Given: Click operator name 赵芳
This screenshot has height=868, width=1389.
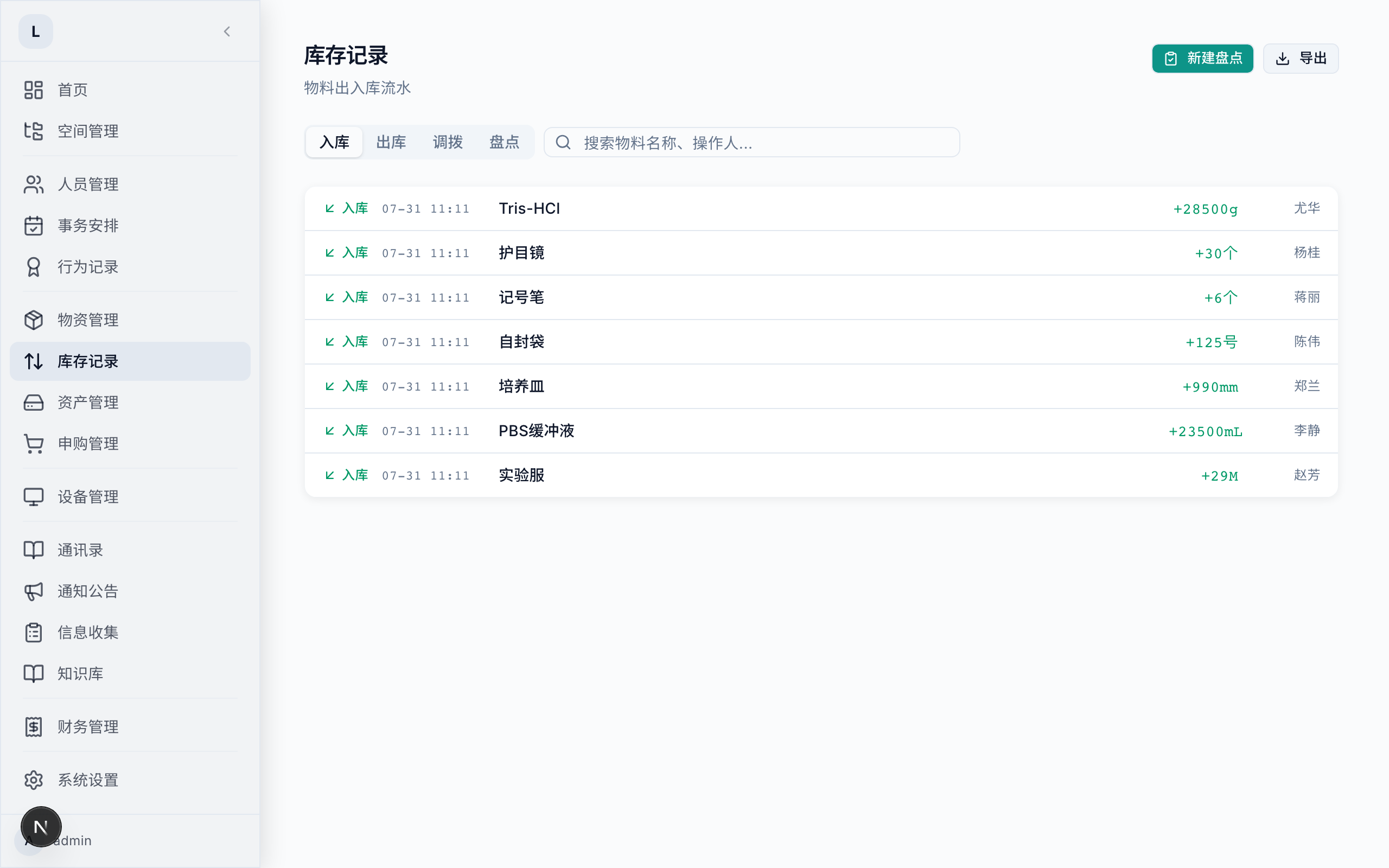Looking at the screenshot, I should (x=1307, y=475).
